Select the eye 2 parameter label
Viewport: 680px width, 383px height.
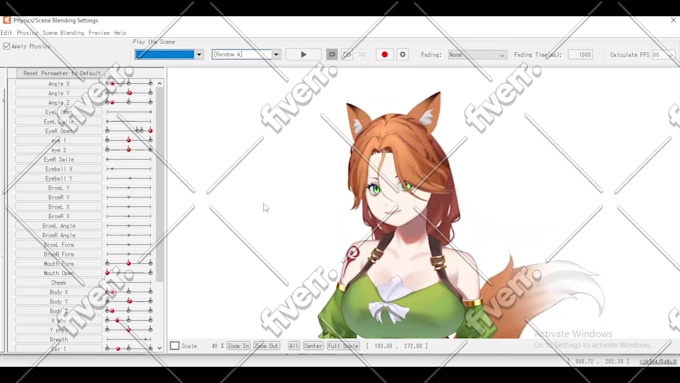tap(59, 150)
